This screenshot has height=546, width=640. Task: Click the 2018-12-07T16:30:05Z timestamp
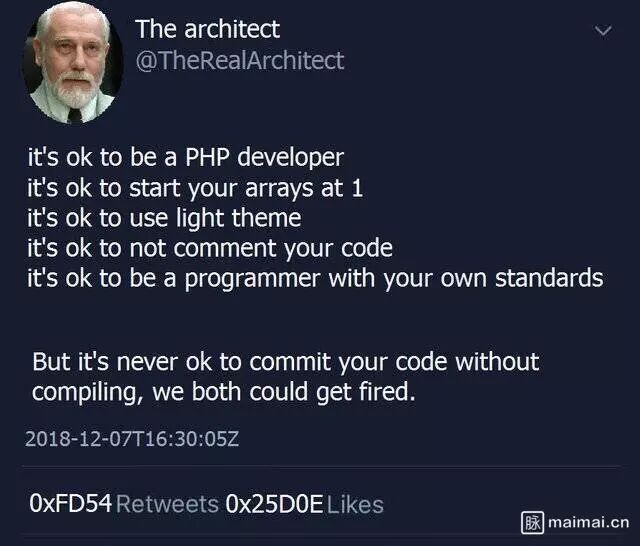132,438
